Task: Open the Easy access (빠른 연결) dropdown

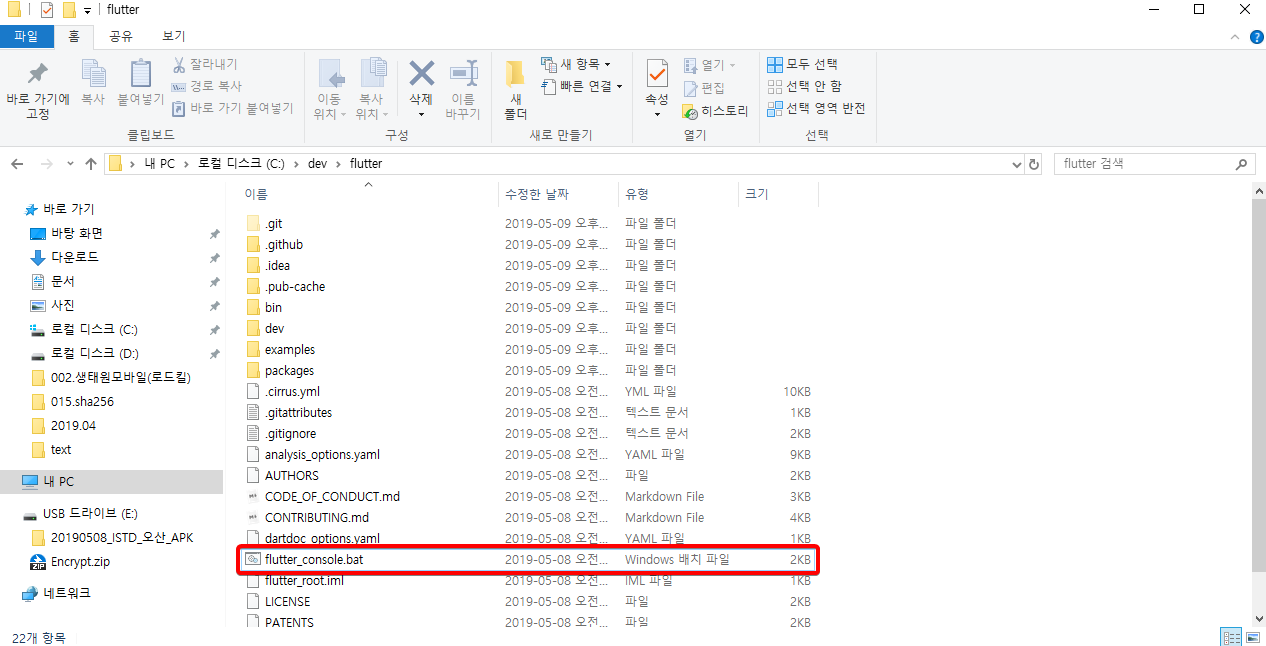Action: [x=581, y=86]
